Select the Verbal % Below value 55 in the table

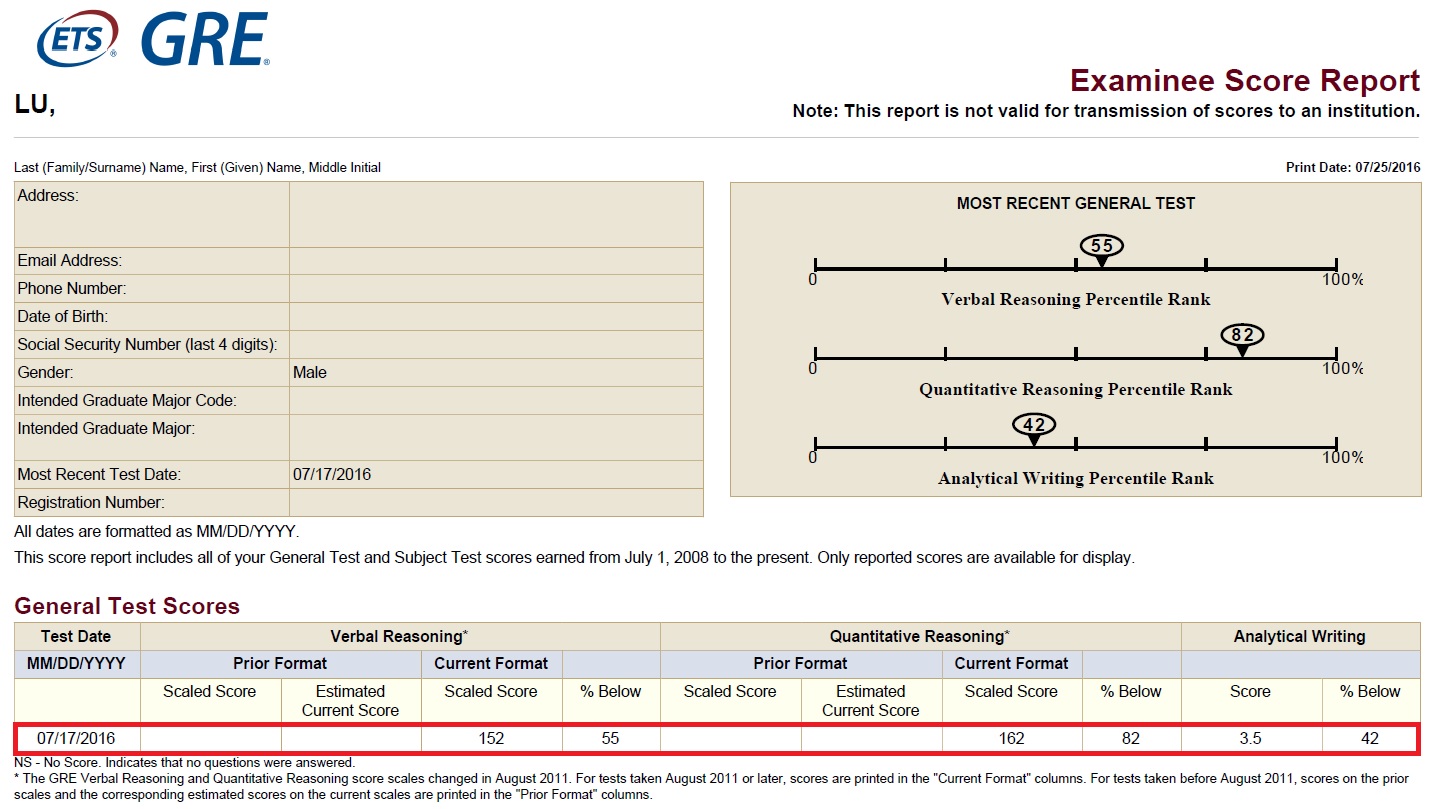click(610, 739)
